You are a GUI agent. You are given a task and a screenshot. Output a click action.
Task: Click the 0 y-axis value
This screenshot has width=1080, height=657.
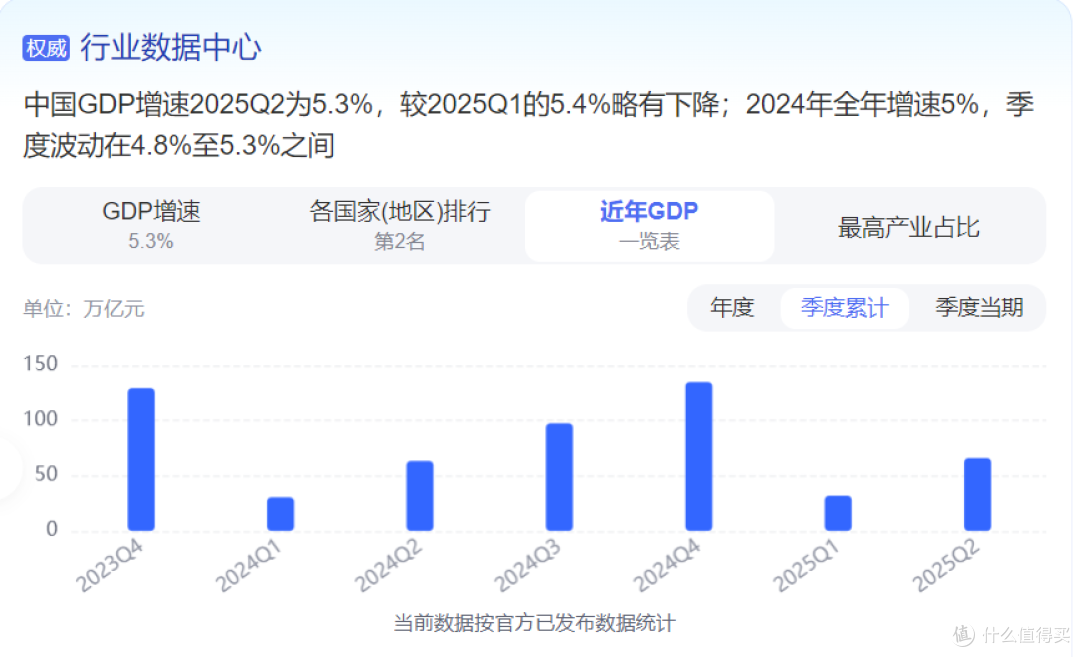coord(52,529)
